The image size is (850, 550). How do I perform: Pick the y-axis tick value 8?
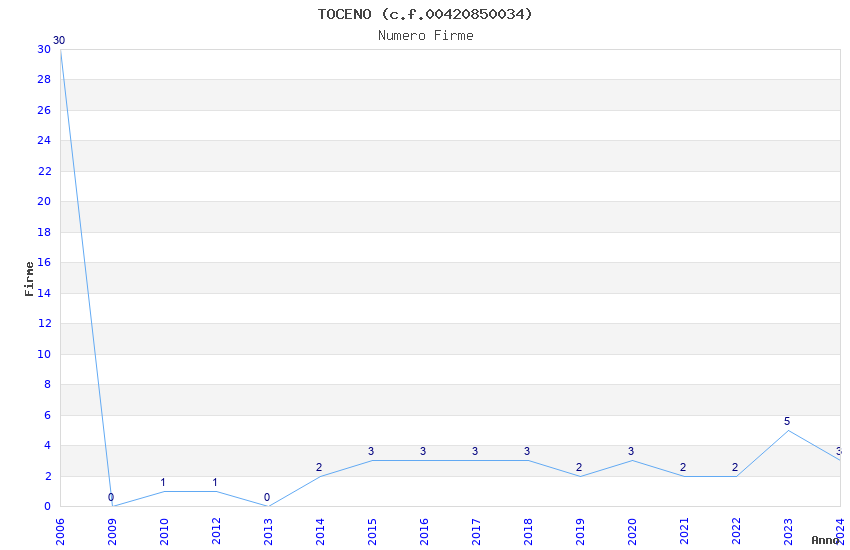click(48, 384)
